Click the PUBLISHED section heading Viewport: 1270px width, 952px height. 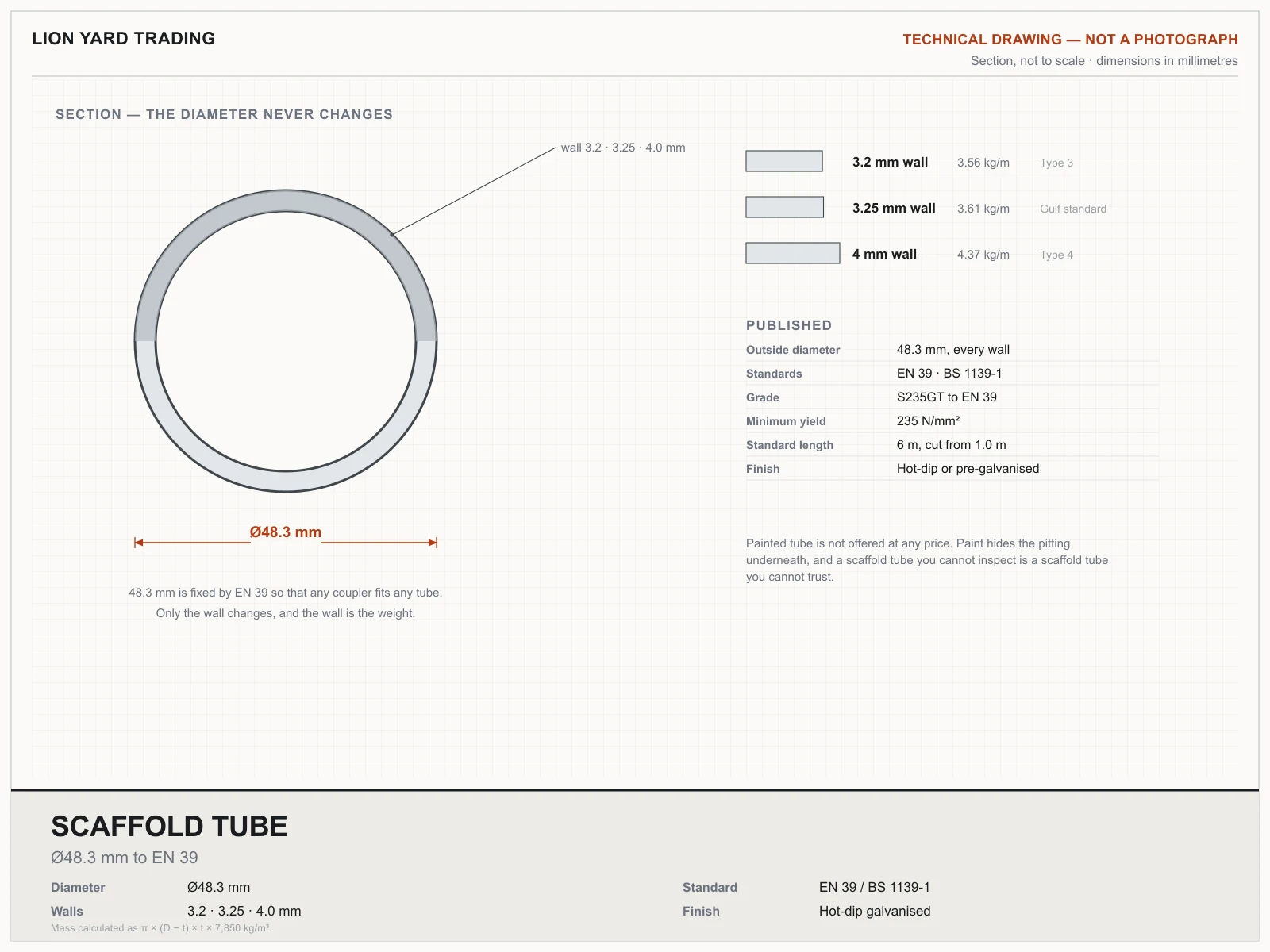(x=789, y=325)
